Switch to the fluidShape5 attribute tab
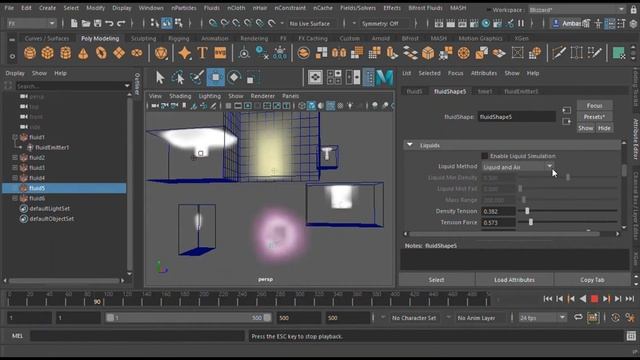640x360 pixels. pyautogui.click(x=450, y=91)
